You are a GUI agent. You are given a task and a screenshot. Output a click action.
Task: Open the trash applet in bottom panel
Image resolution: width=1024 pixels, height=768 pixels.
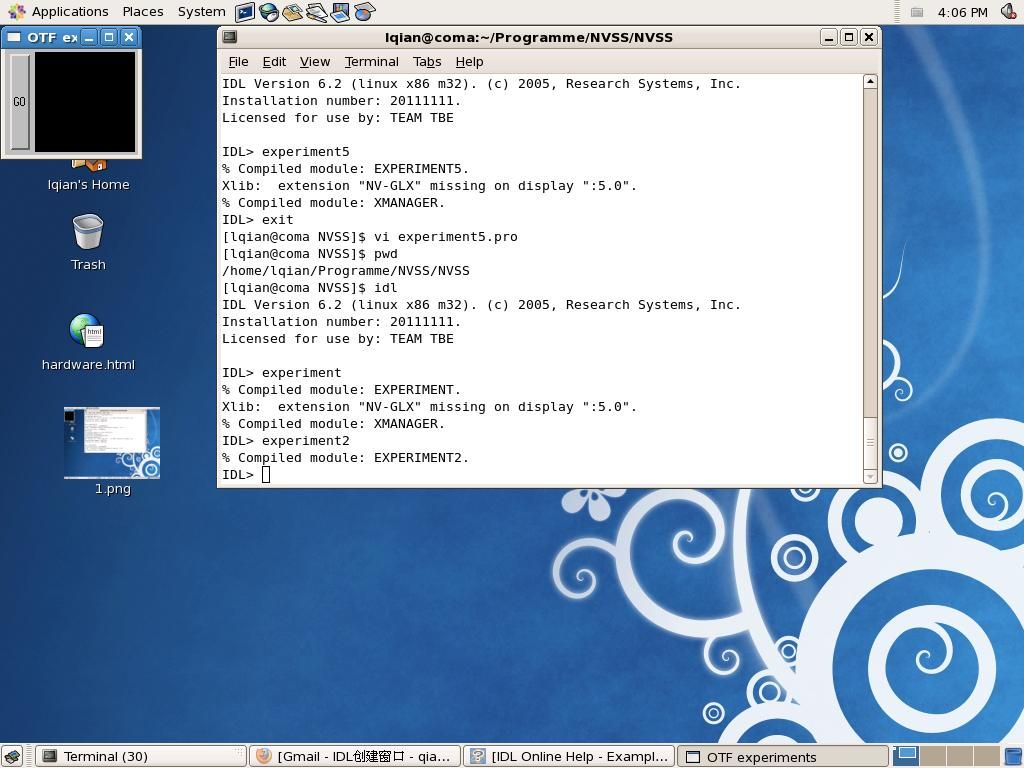[x=1013, y=757]
